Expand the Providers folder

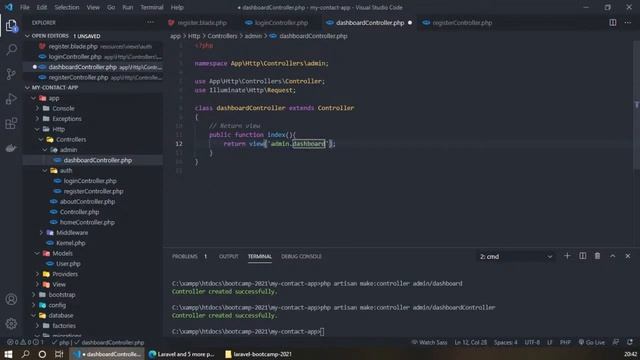94,274
